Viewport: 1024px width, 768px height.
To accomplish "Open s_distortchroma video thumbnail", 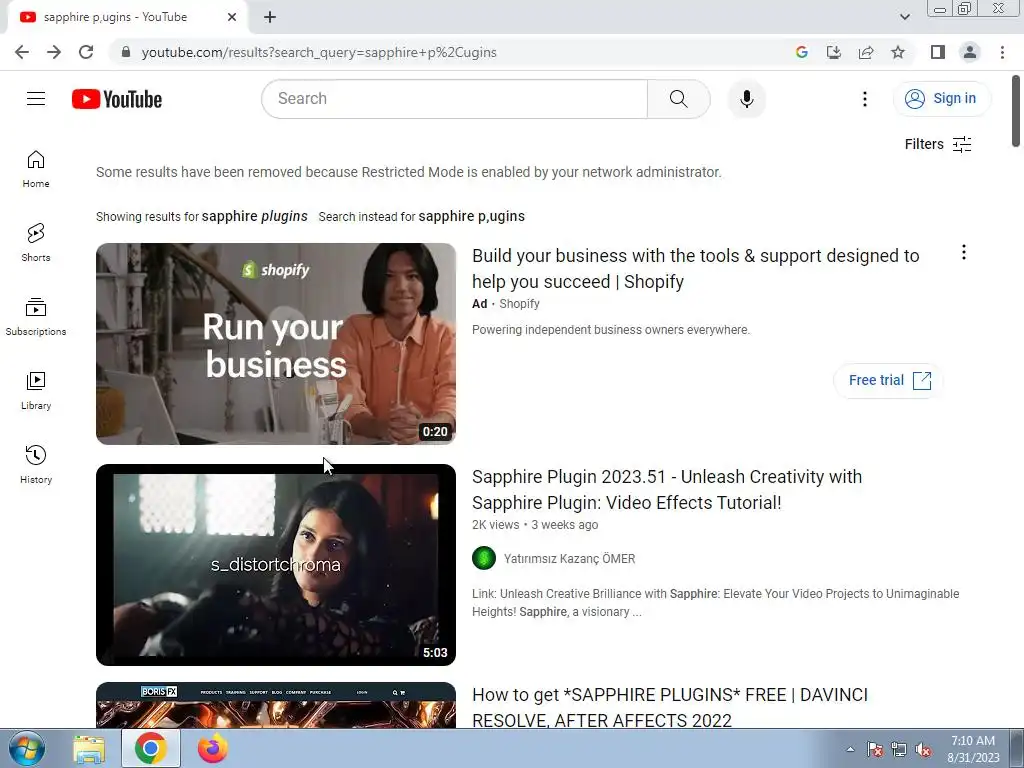I will (x=276, y=565).
